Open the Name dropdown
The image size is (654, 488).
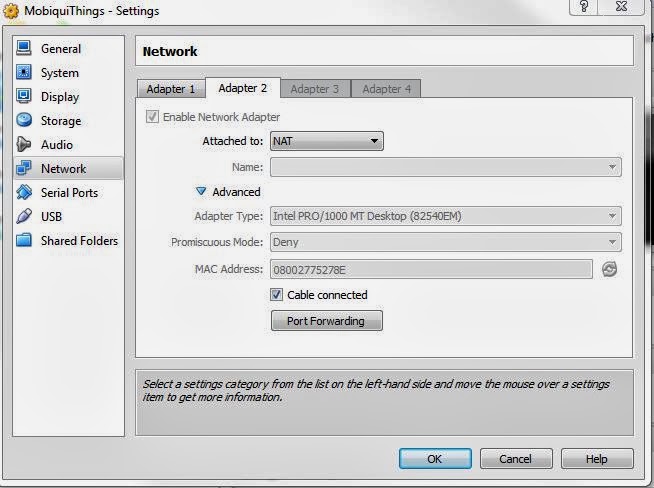click(445, 167)
